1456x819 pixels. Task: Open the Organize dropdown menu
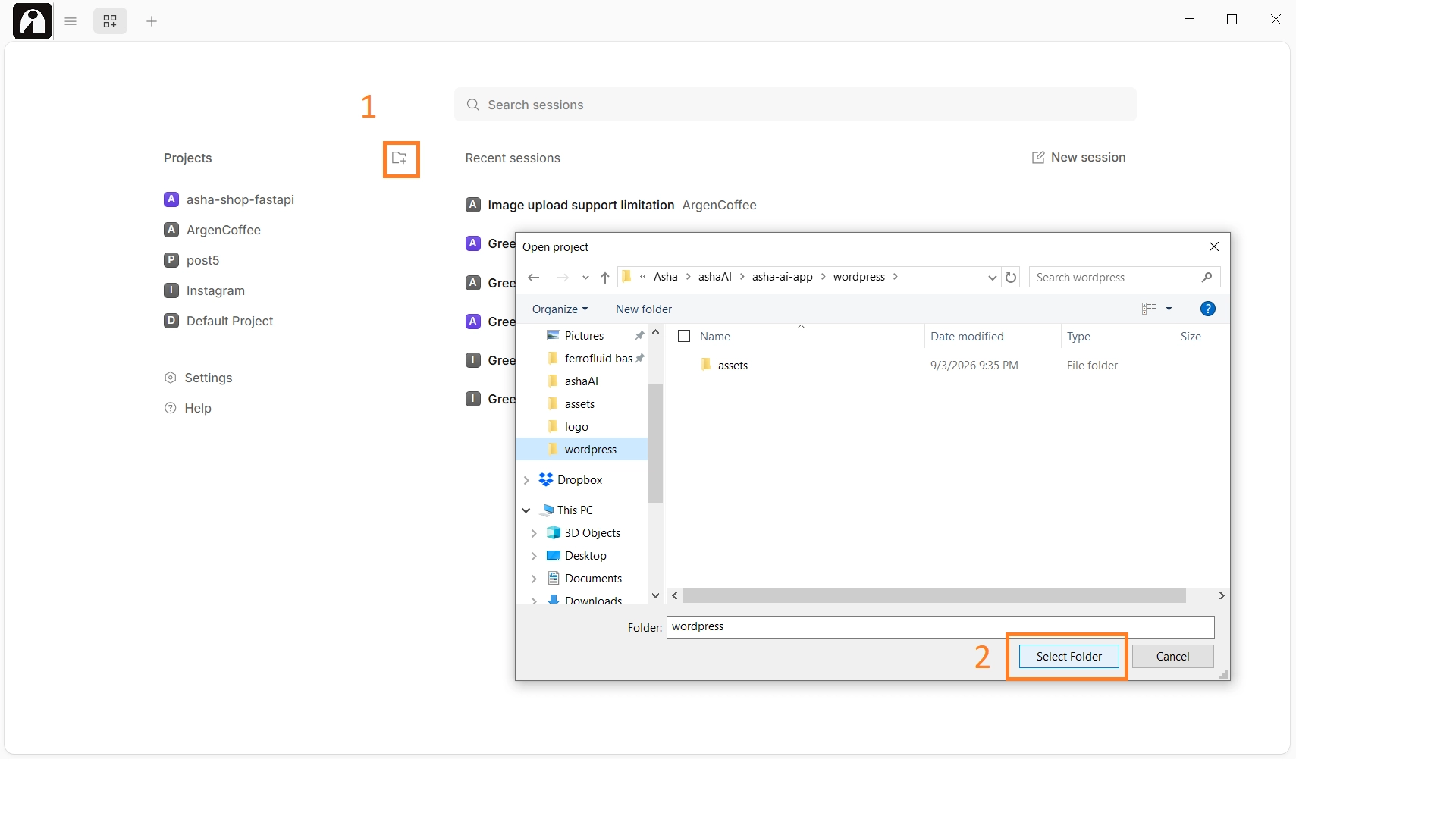pos(560,309)
